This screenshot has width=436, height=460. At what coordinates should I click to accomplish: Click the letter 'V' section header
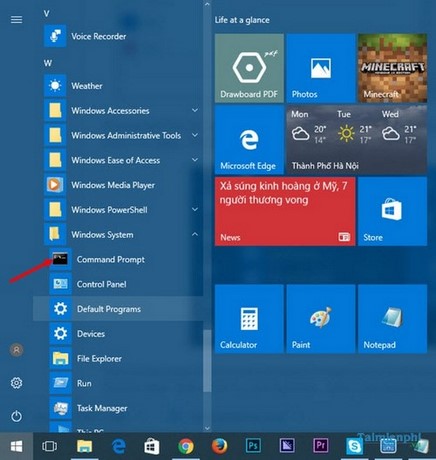pyautogui.click(x=47, y=13)
